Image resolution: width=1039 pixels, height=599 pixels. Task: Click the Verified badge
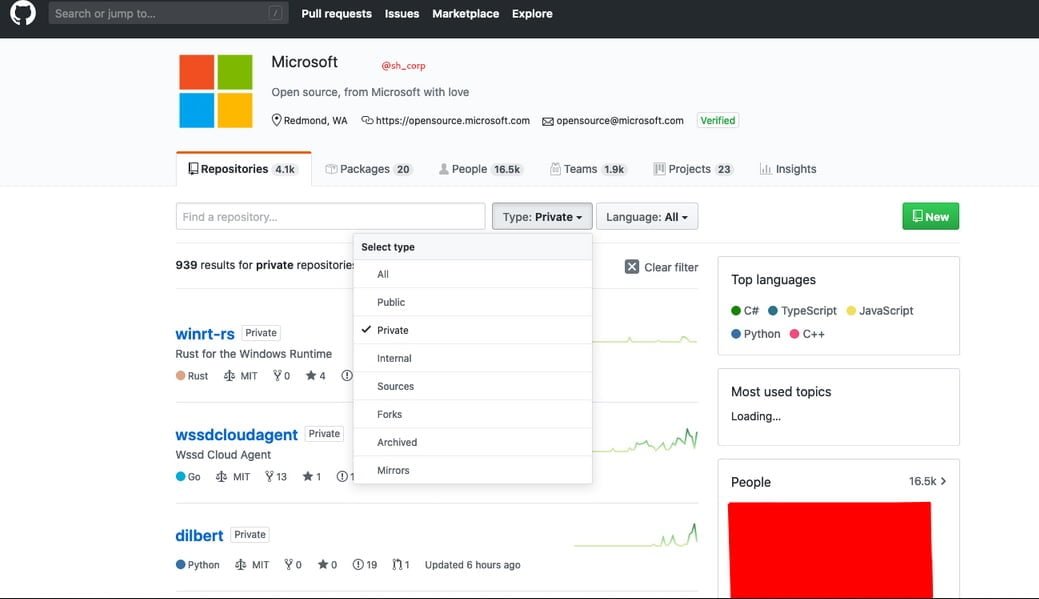[718, 121]
